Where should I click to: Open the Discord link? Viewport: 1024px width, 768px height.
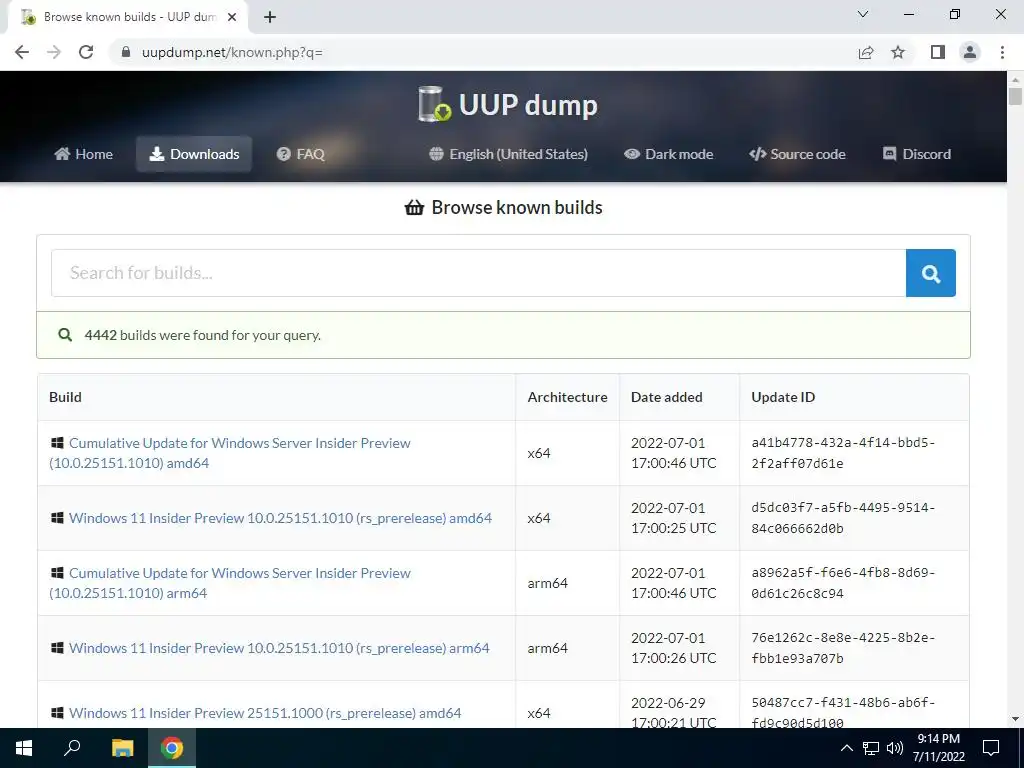[917, 154]
